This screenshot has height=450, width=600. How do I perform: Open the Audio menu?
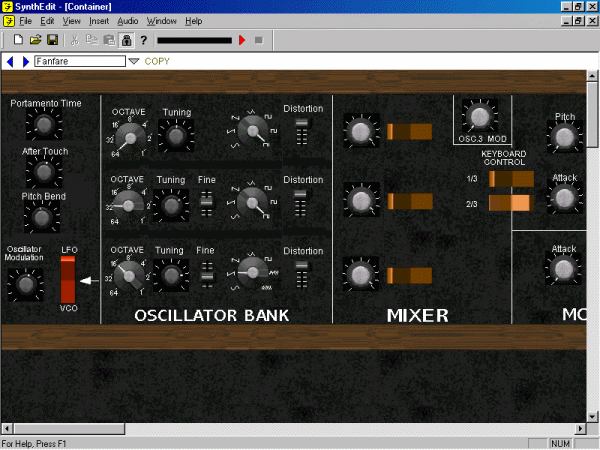click(127, 20)
